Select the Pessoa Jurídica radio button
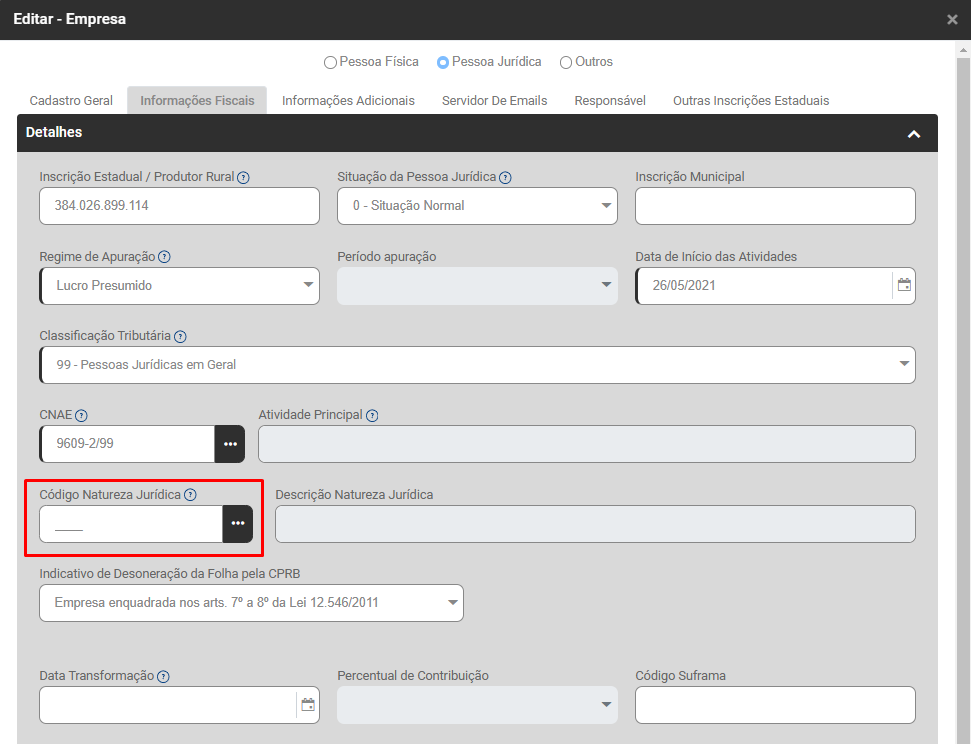This screenshot has width=971, height=744. click(443, 62)
